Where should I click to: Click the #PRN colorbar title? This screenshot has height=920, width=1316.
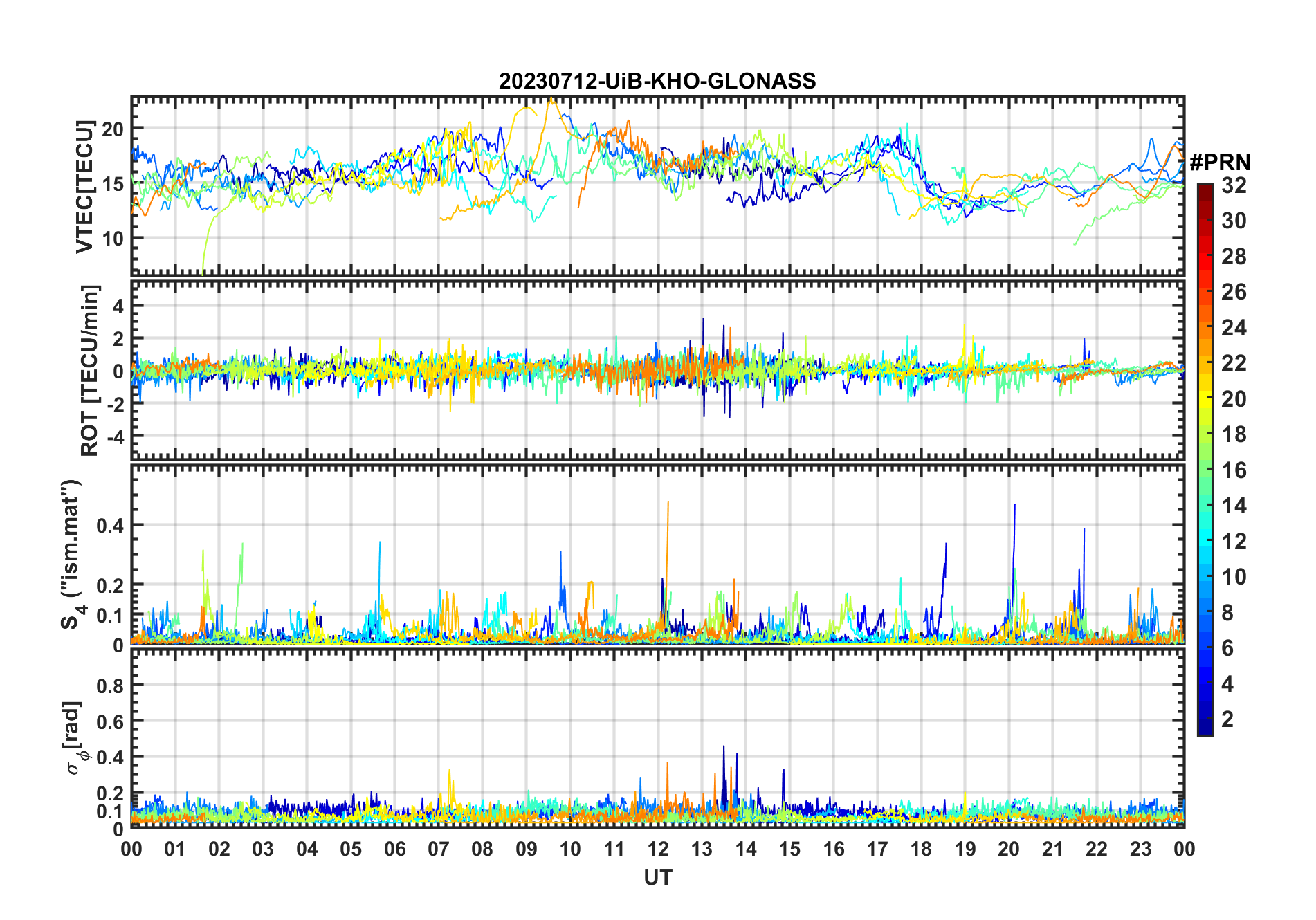(1220, 163)
